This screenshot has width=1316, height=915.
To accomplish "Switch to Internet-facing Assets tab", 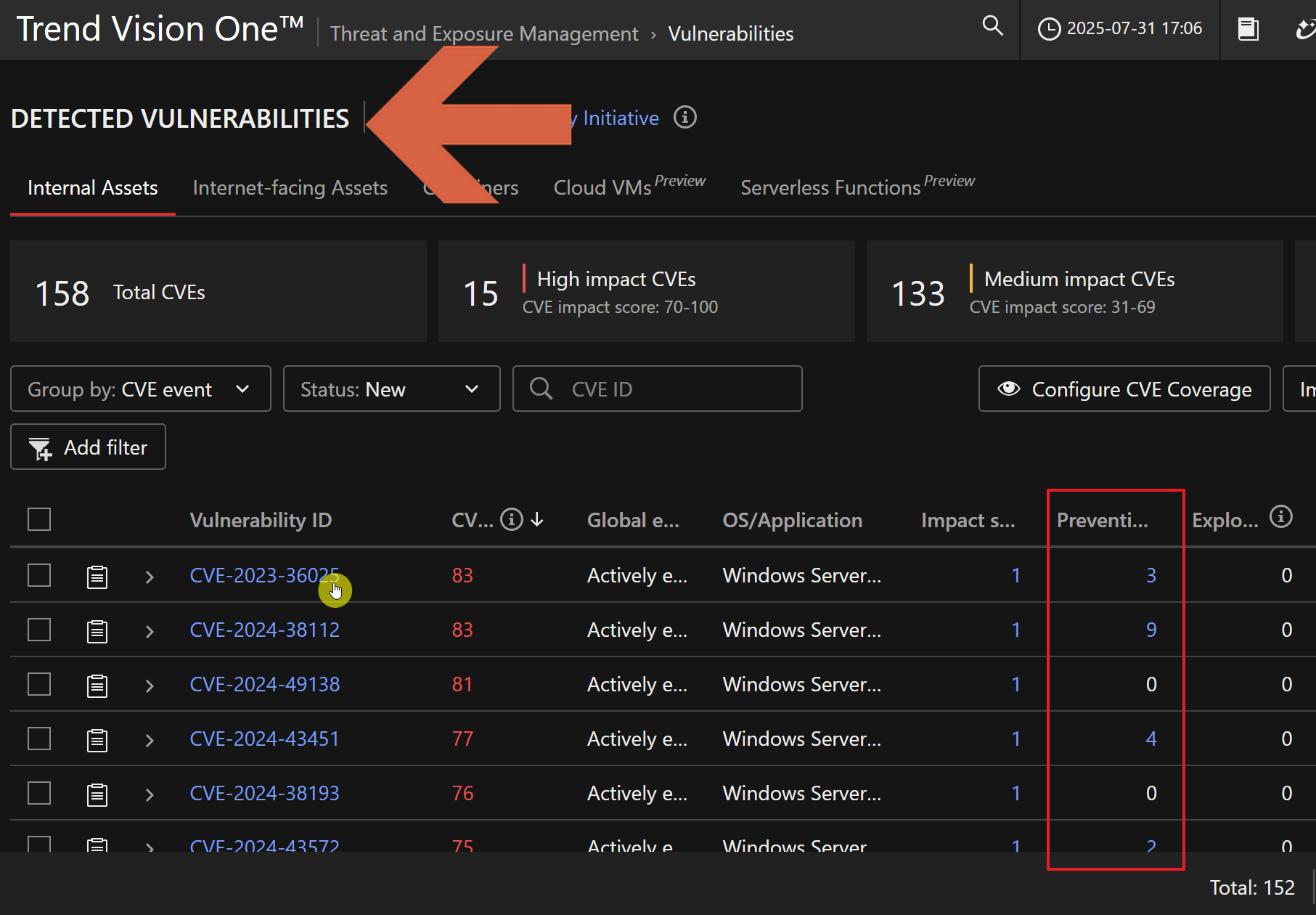I will (x=290, y=188).
